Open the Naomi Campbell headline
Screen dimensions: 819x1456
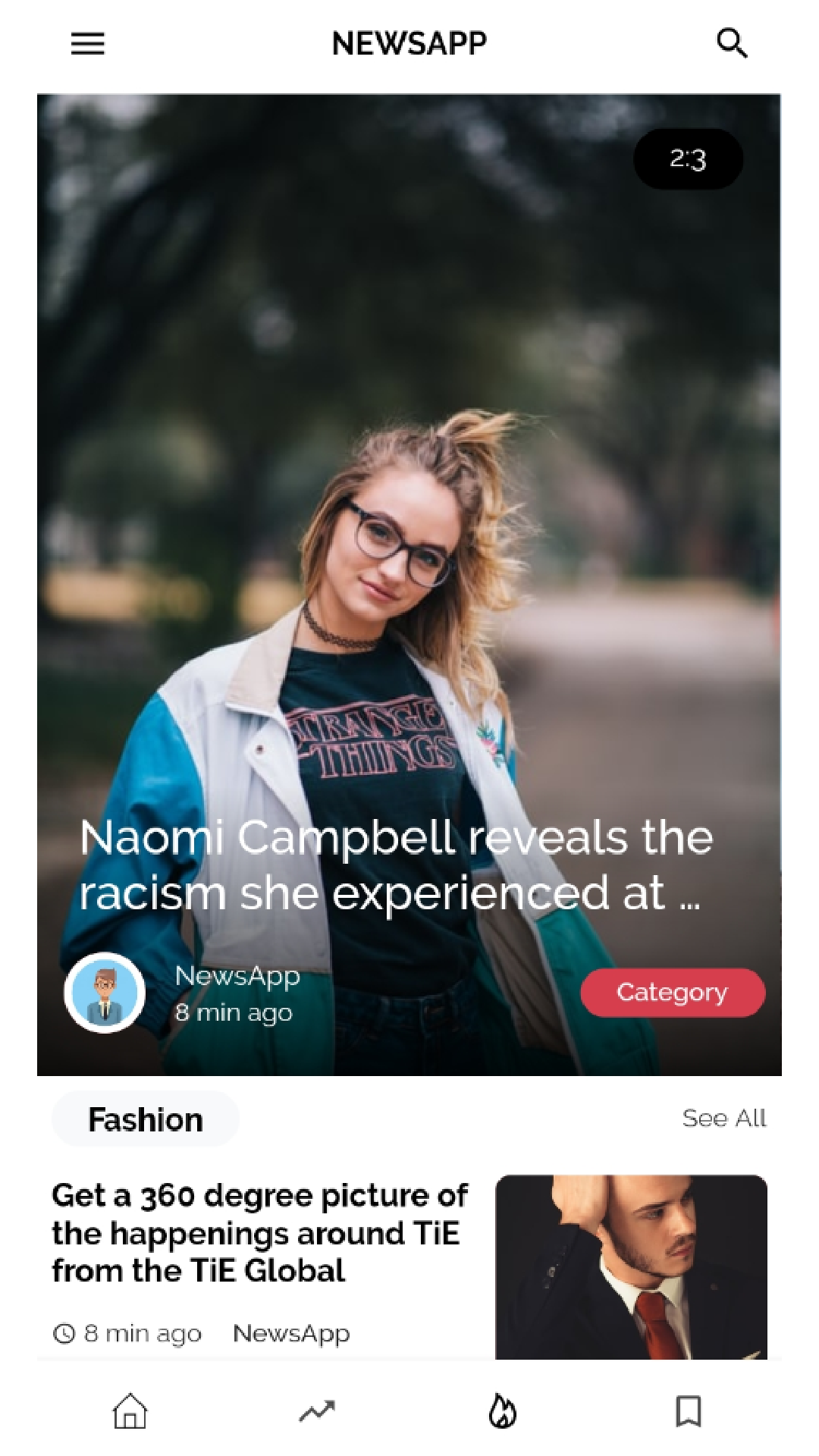(x=396, y=865)
